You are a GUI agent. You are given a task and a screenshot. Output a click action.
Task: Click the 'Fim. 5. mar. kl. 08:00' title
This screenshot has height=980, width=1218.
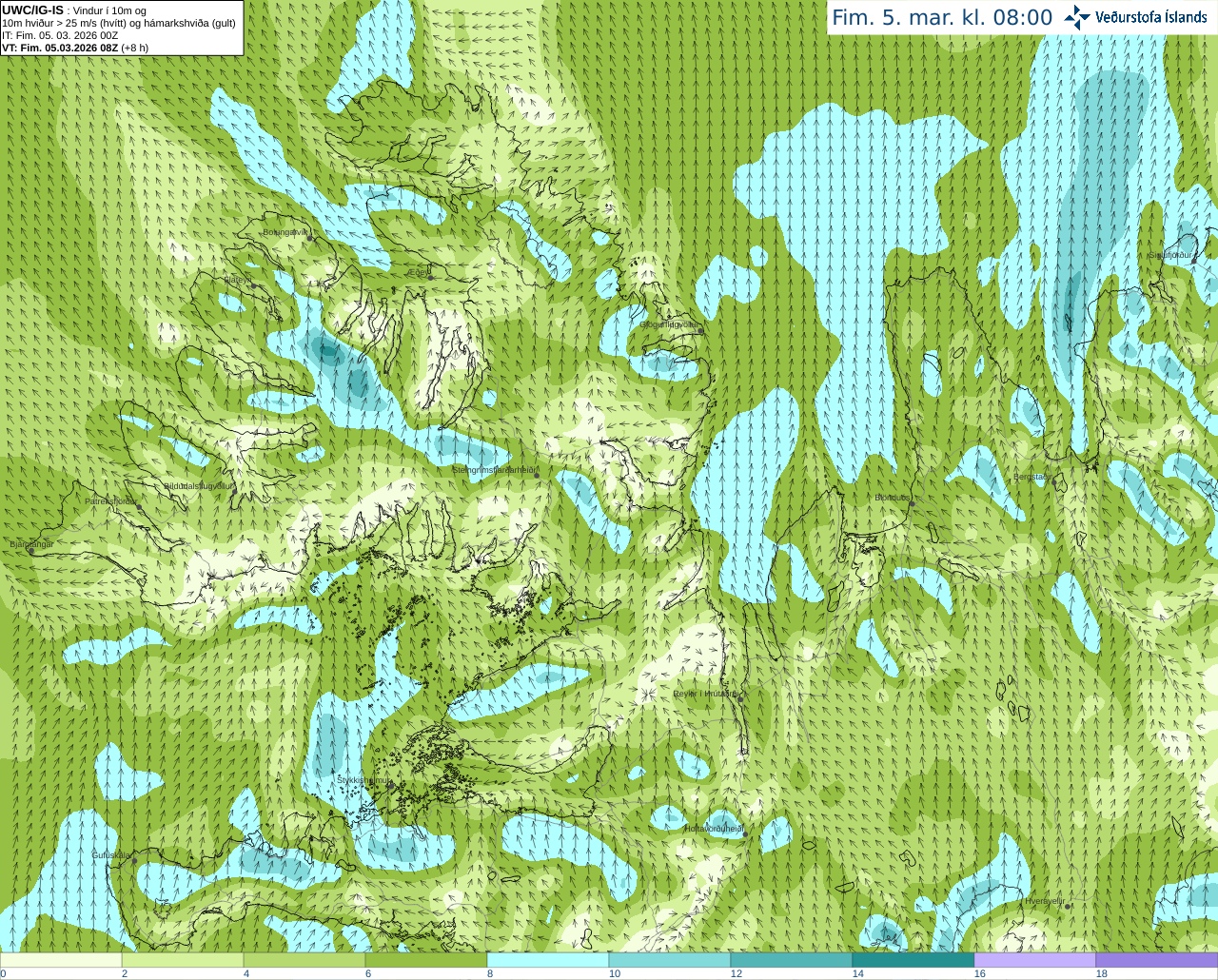(x=942, y=17)
